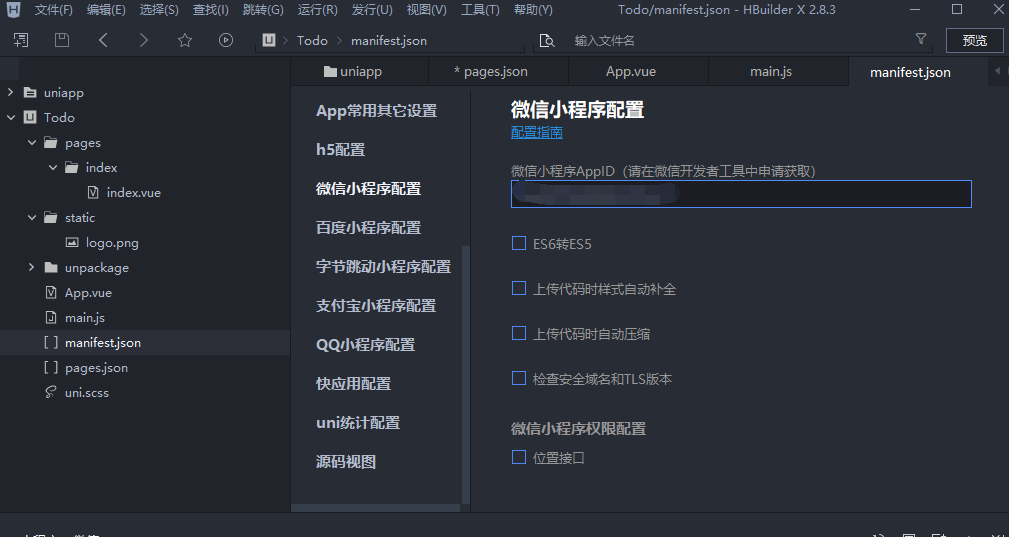Enable the ES6转ES5 checkbox
The height and width of the screenshot is (537, 1009).
[x=519, y=243]
